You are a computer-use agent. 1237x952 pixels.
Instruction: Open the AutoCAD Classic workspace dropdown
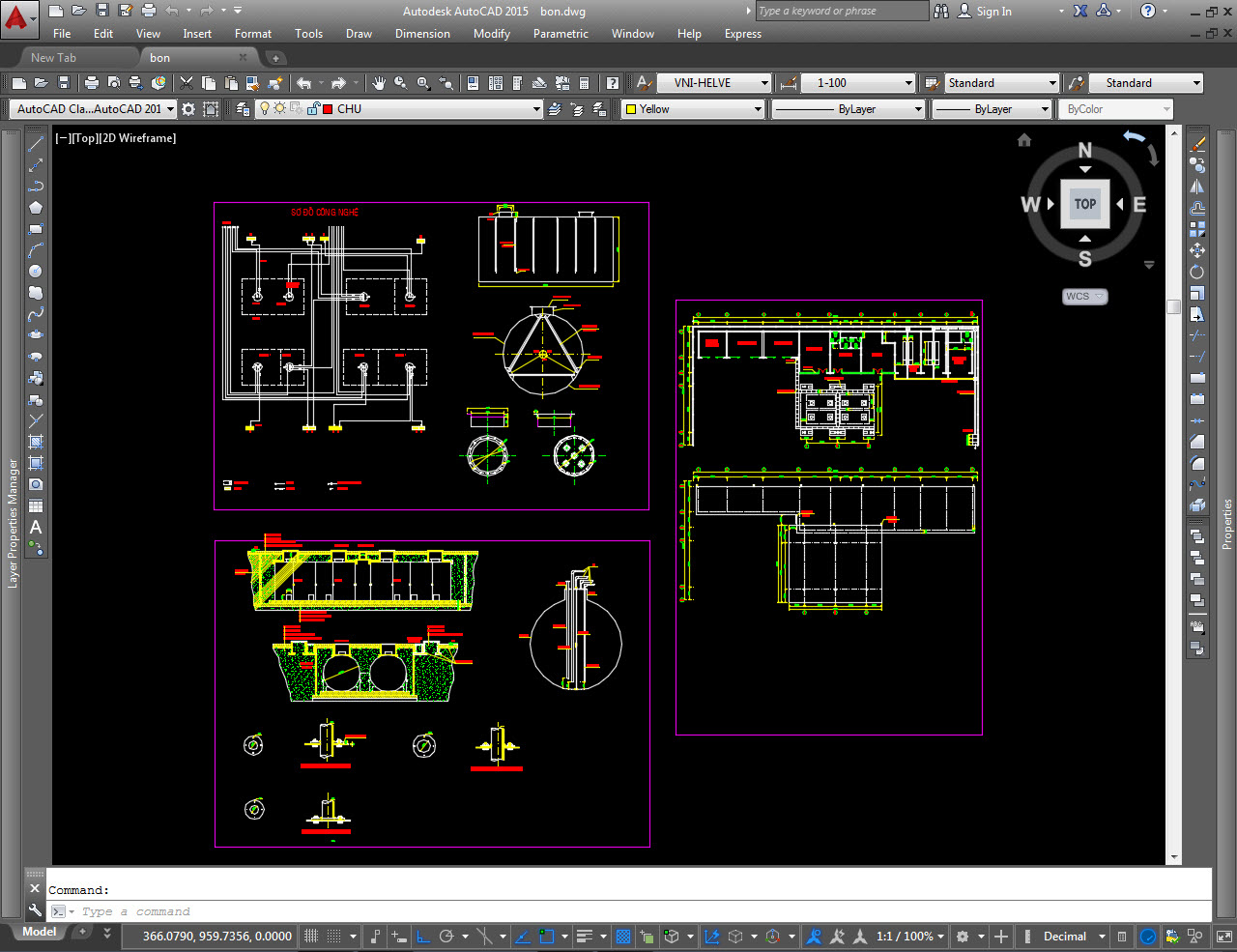coord(94,109)
